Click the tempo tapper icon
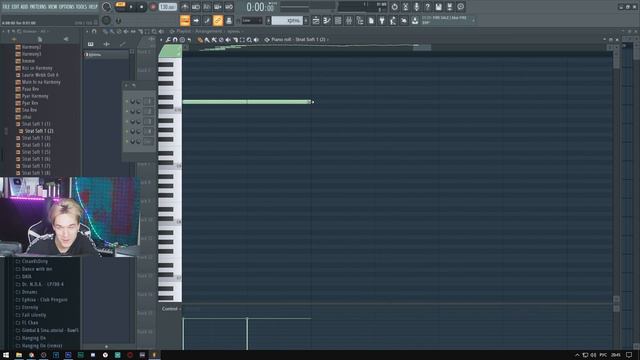The height and width of the screenshot is (360, 640). click(x=393, y=20)
